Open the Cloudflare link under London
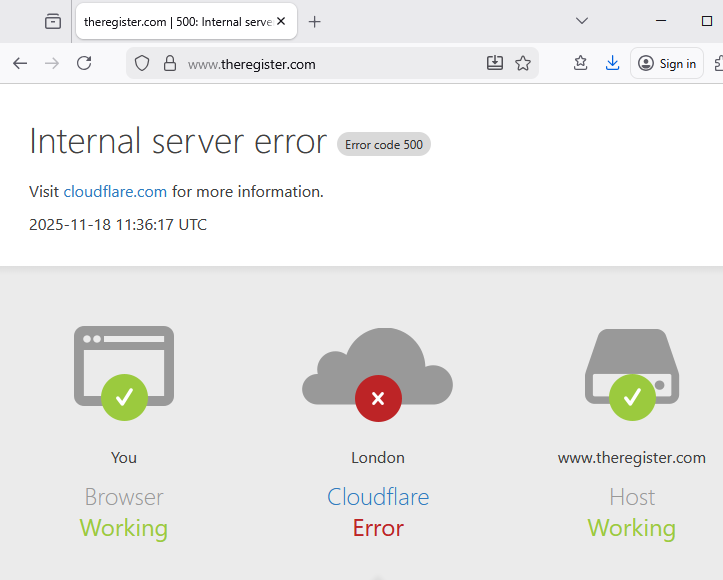 [378, 497]
